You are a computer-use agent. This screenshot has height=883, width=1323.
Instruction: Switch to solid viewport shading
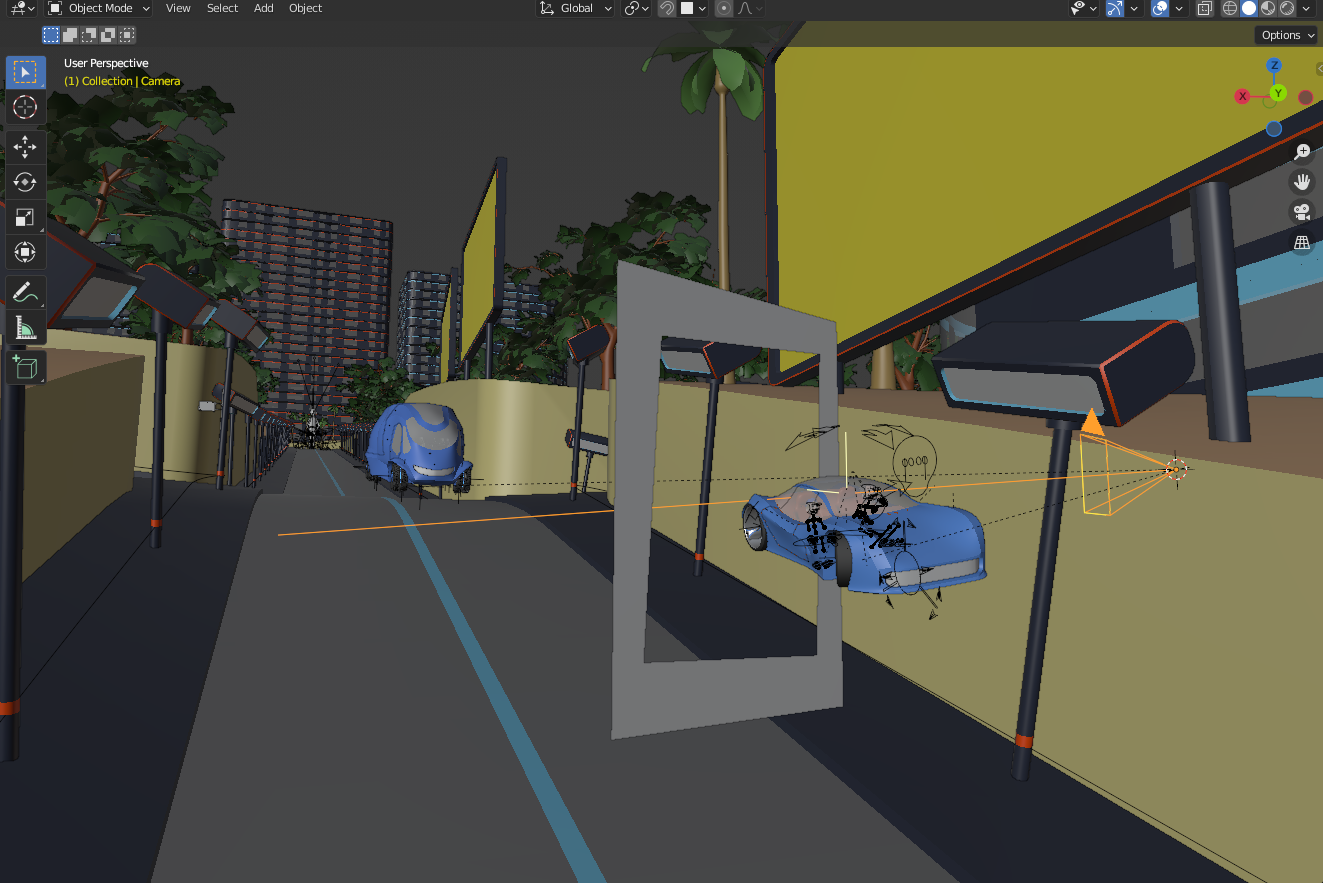coord(1249,8)
